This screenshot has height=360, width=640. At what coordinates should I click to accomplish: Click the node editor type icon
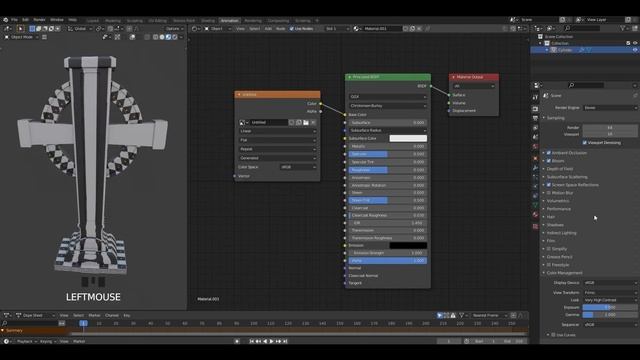tap(195, 29)
